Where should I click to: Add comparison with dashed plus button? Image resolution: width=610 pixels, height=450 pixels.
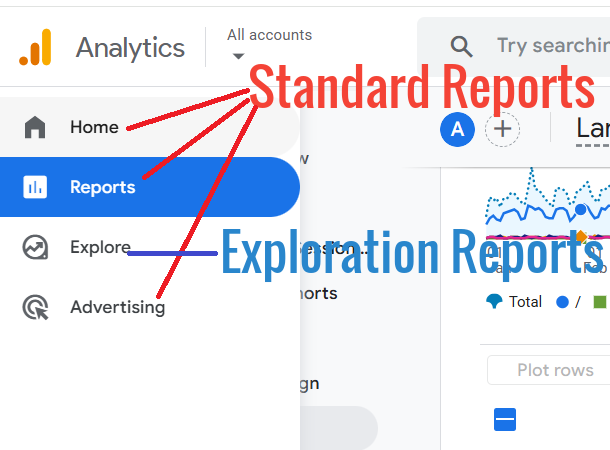[x=502, y=129]
